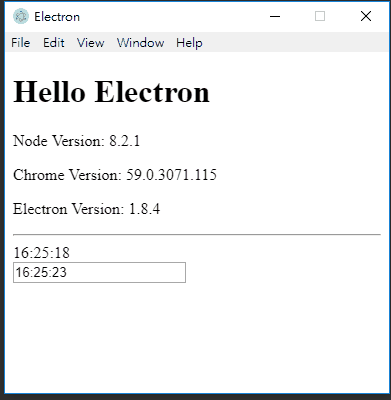The image size is (391, 400).
Task: Click the Electron window title text
Action: click(57, 17)
